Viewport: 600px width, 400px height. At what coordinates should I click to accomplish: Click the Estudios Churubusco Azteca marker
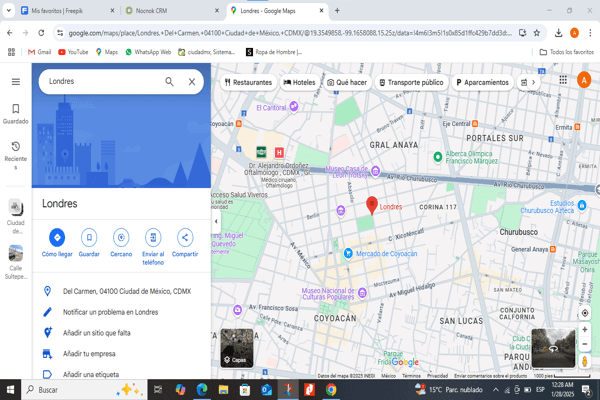582,205
